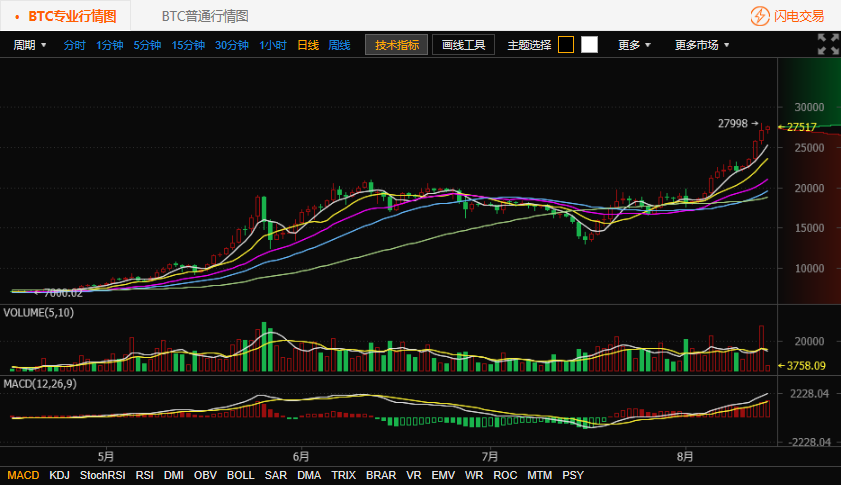Click the 技术指标 technical indicators button
The image size is (841, 486).
(397, 45)
